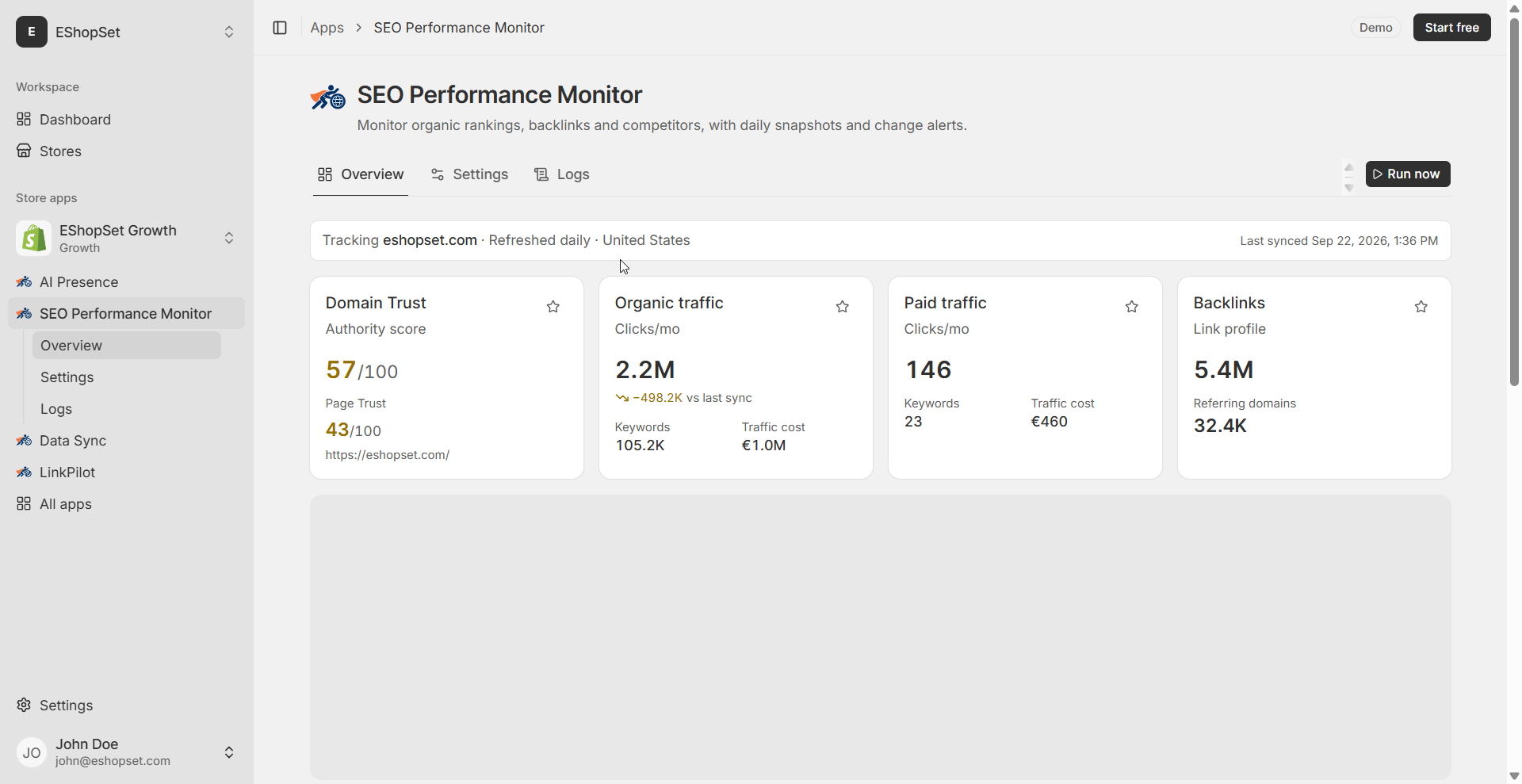Select Logs sub-item in sidebar
Screen dimensions: 1522x784
click(127, 409)
